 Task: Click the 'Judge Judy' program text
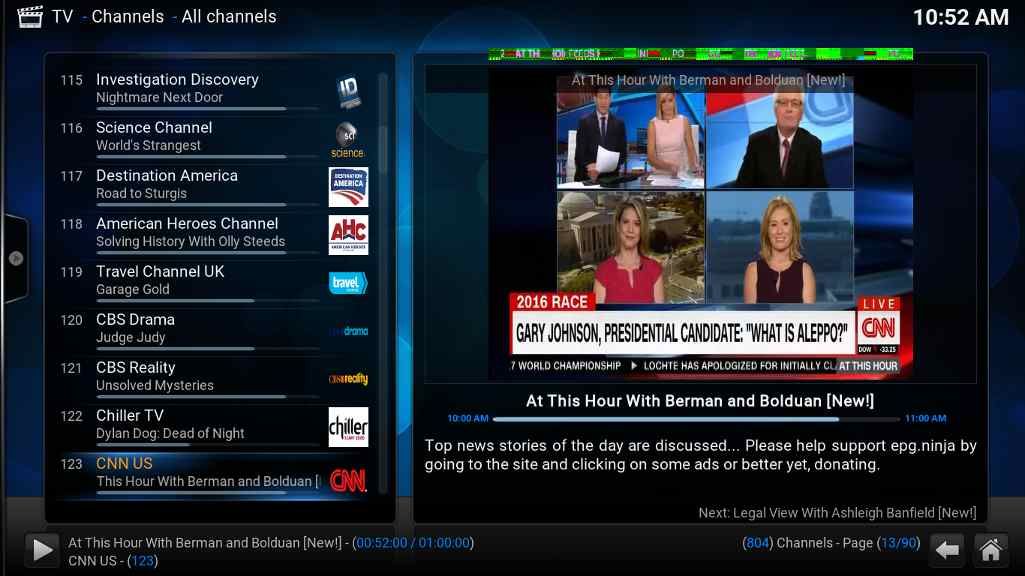pos(131,337)
